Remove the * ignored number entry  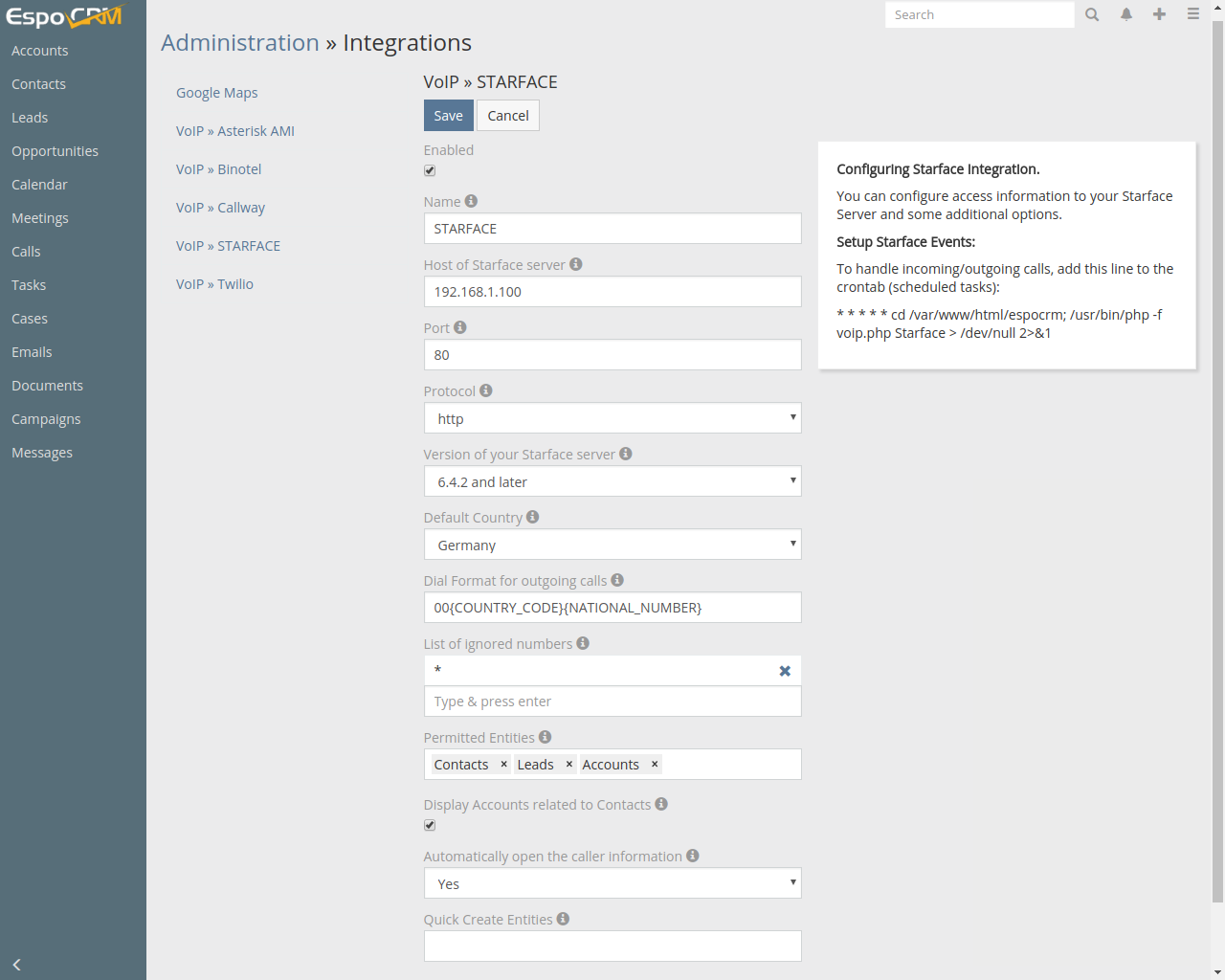(x=785, y=671)
